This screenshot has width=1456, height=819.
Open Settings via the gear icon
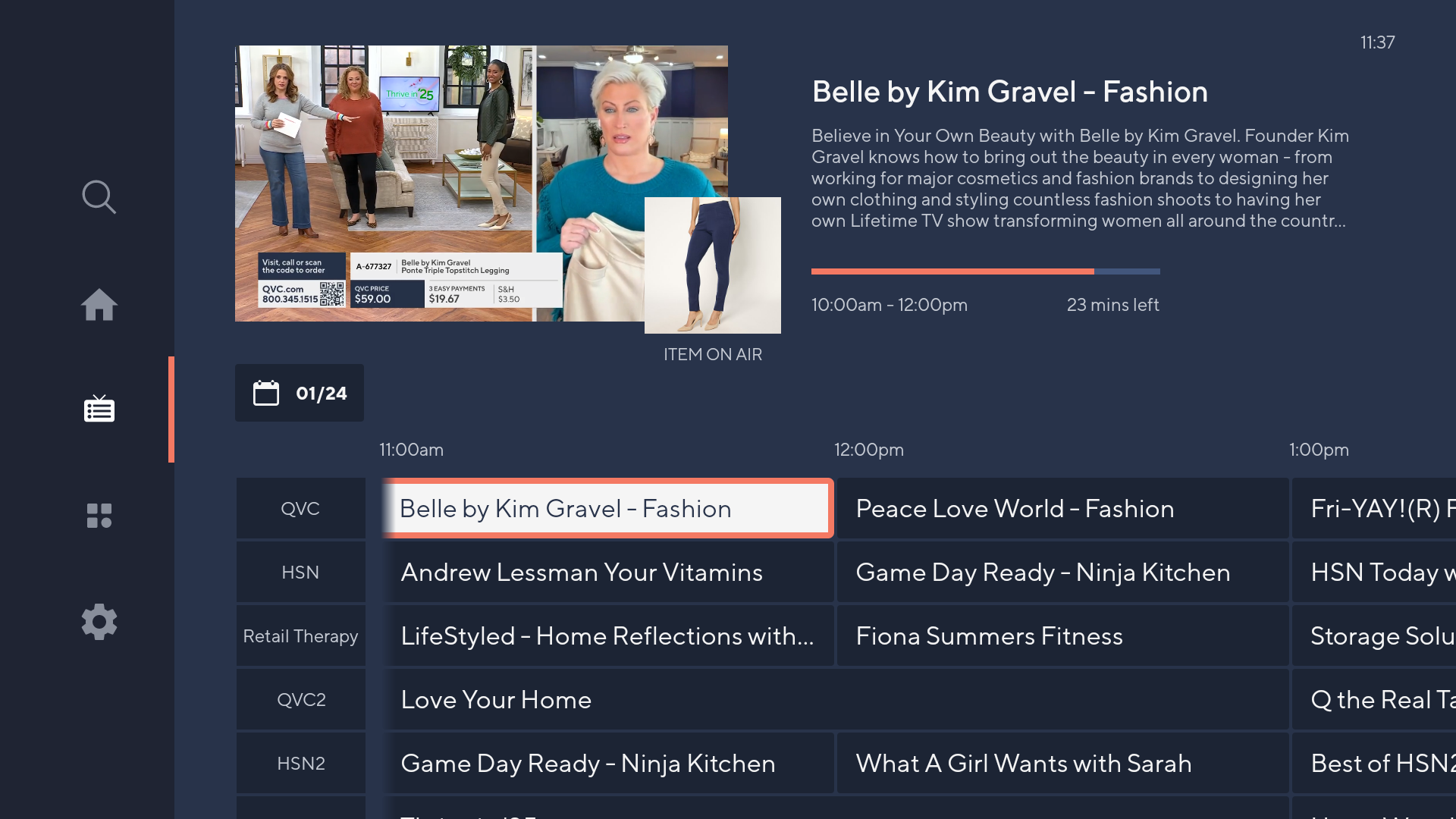coord(99,622)
